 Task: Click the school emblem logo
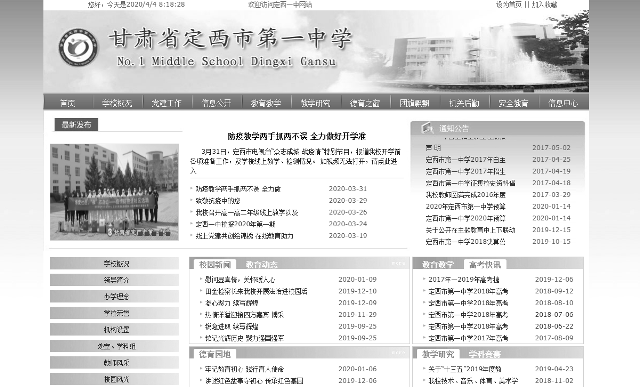[x=78, y=47]
